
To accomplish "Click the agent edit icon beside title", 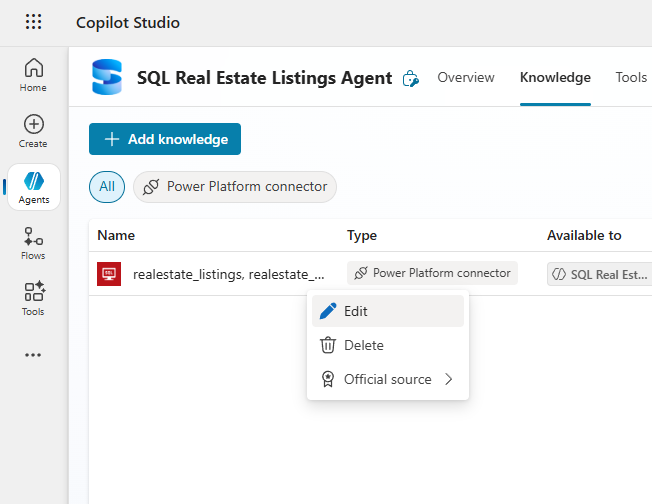I will click(x=410, y=78).
